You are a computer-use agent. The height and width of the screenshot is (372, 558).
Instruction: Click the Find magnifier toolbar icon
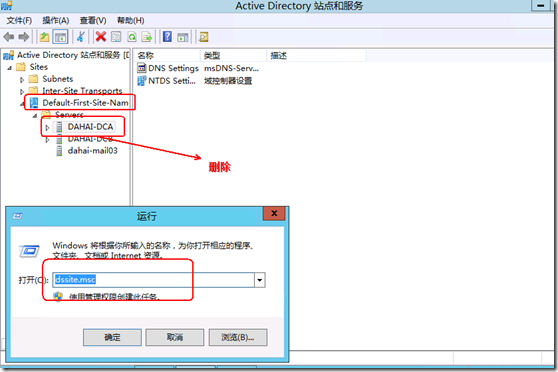(x=204, y=37)
